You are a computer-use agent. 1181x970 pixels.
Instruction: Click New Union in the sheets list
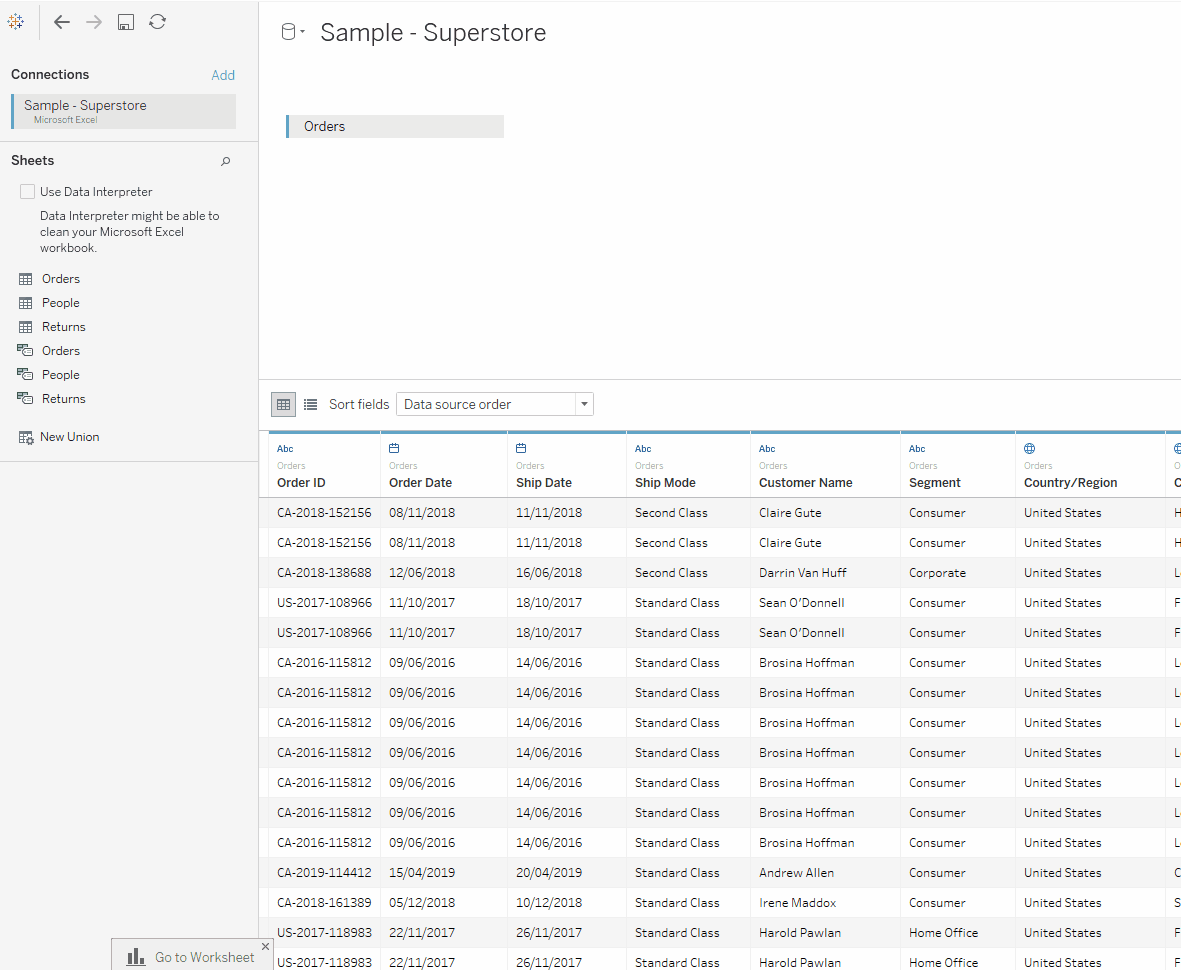point(69,437)
